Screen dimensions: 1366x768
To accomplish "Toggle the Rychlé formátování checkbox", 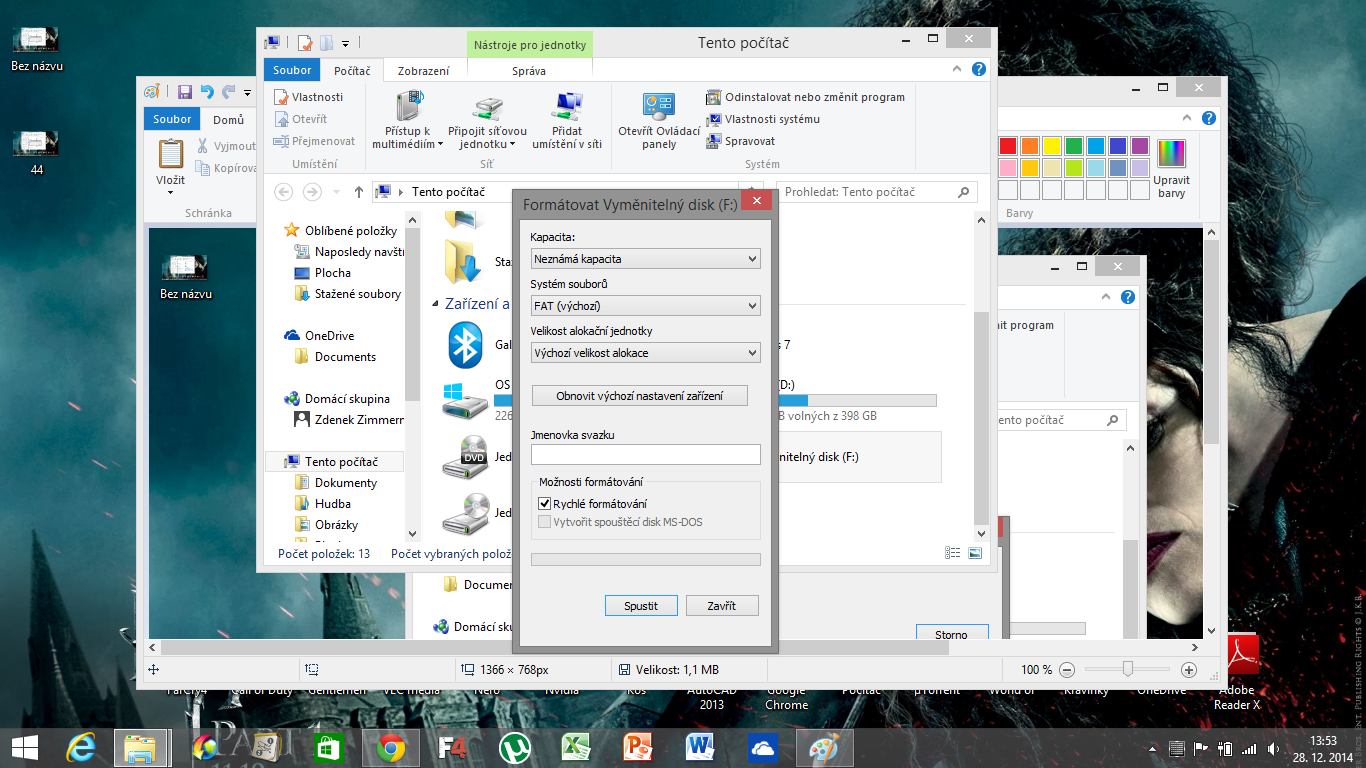I will [x=545, y=504].
